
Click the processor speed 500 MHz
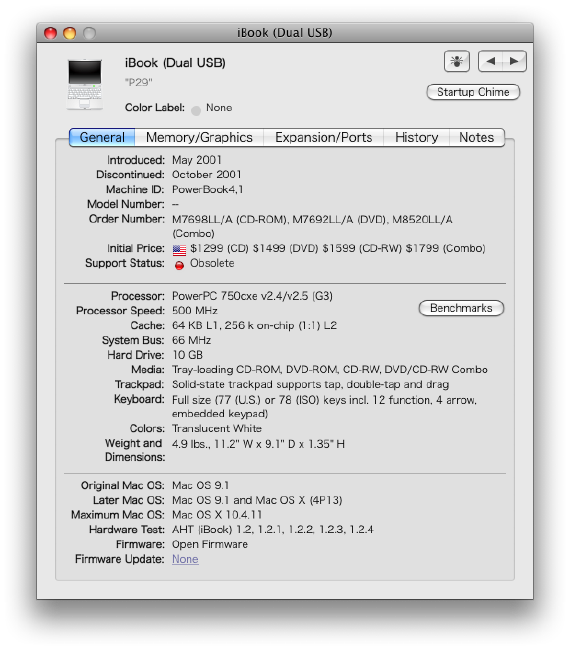pos(195,310)
